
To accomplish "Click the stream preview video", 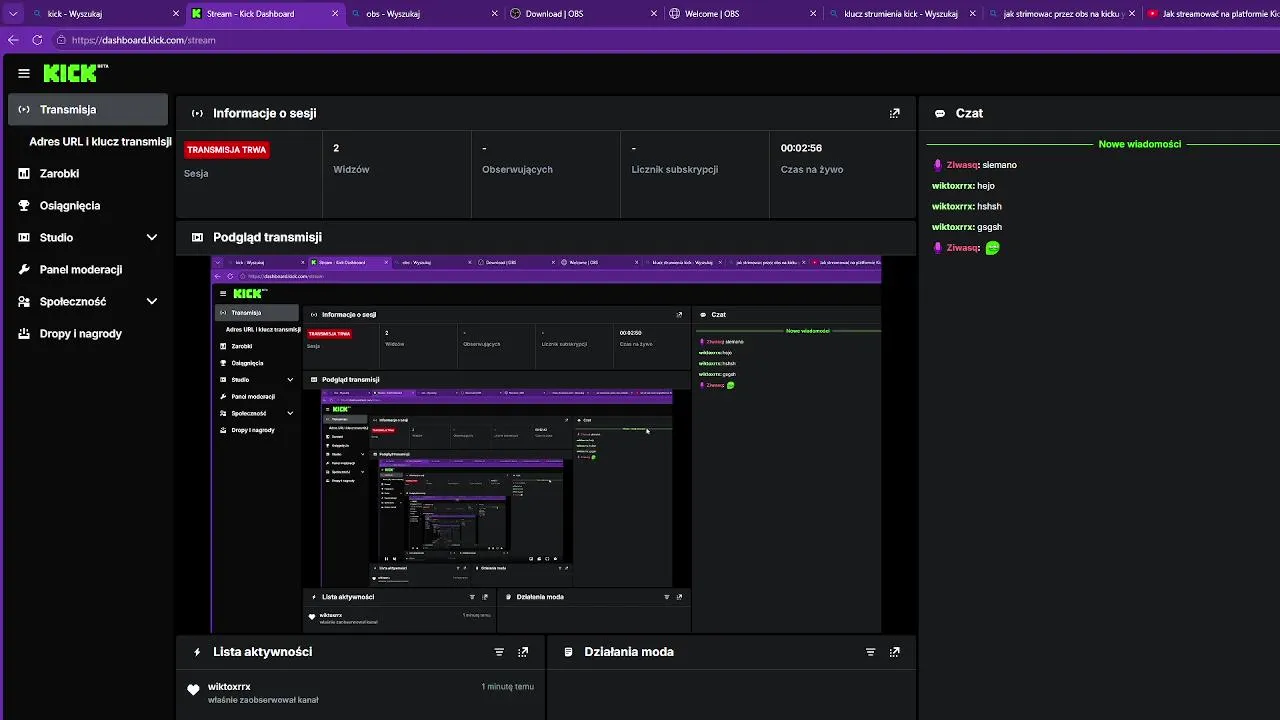I will pos(546,444).
